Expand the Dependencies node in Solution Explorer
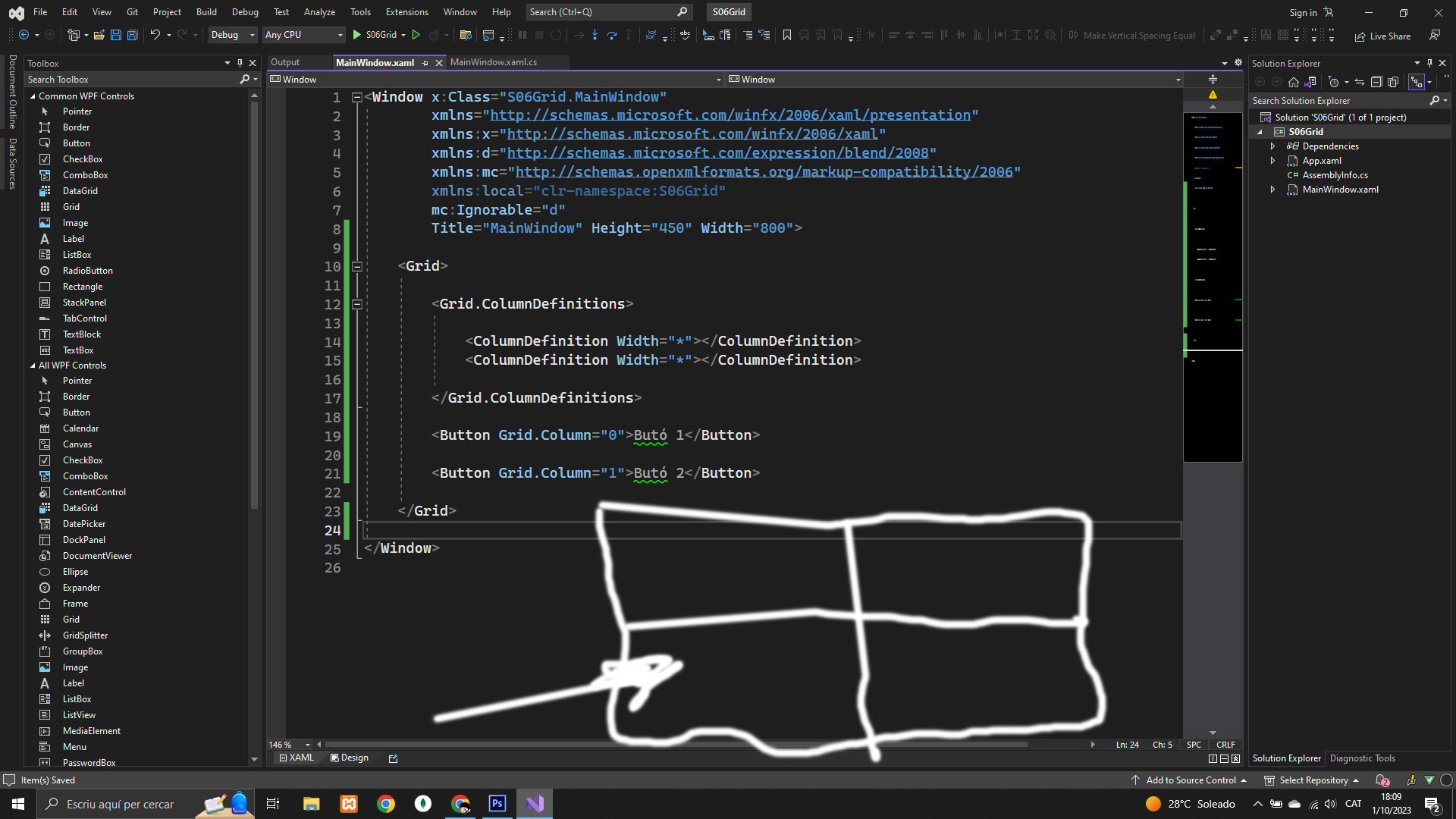Viewport: 1456px width, 819px height. (1272, 146)
